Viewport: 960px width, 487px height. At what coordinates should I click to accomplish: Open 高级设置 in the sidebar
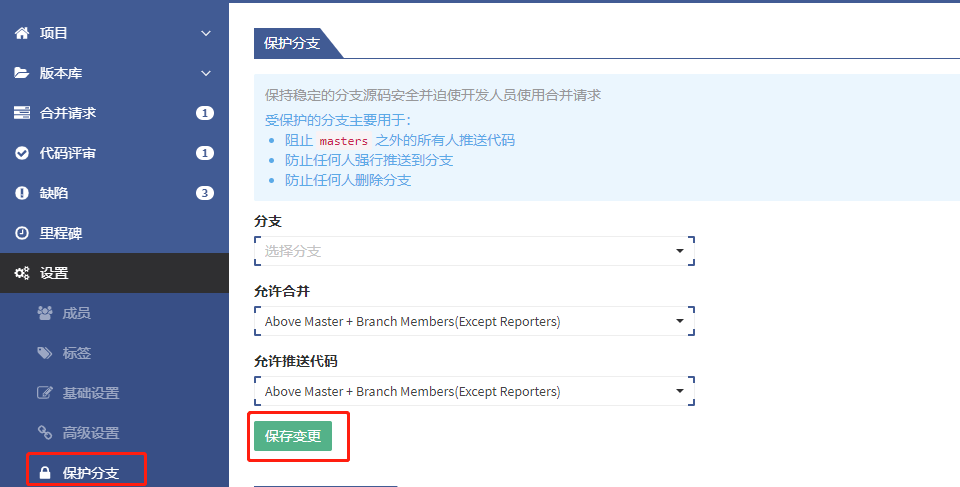point(90,433)
